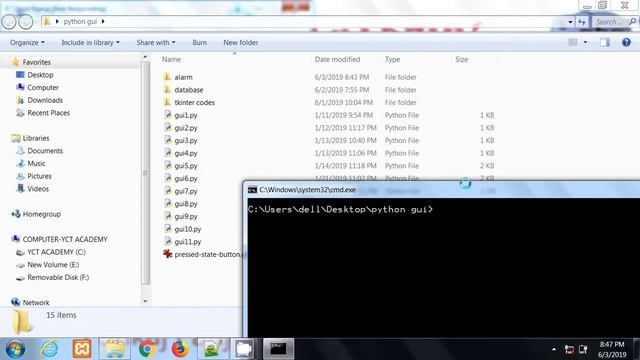Viewport: 640px width, 360px height.
Task: Open Computer in Favorites
Action: (x=37, y=87)
